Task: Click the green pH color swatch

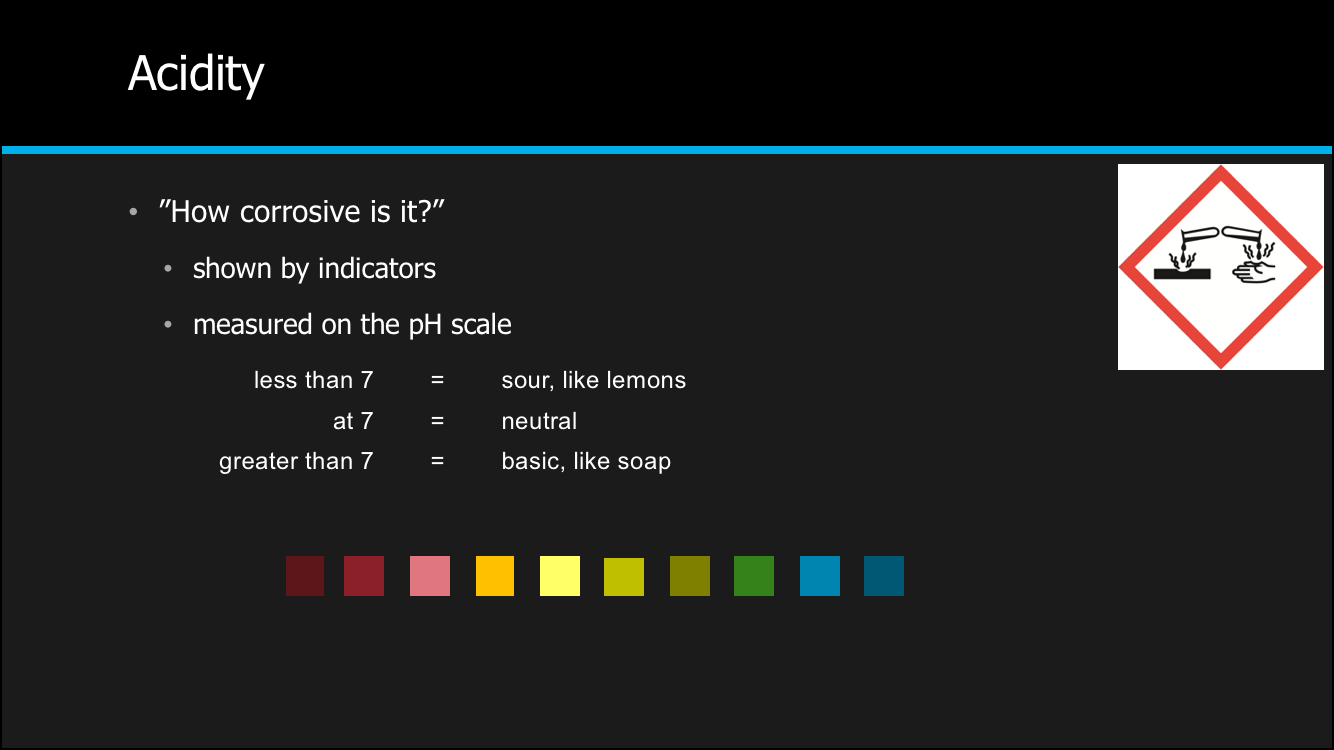Action: click(x=754, y=576)
